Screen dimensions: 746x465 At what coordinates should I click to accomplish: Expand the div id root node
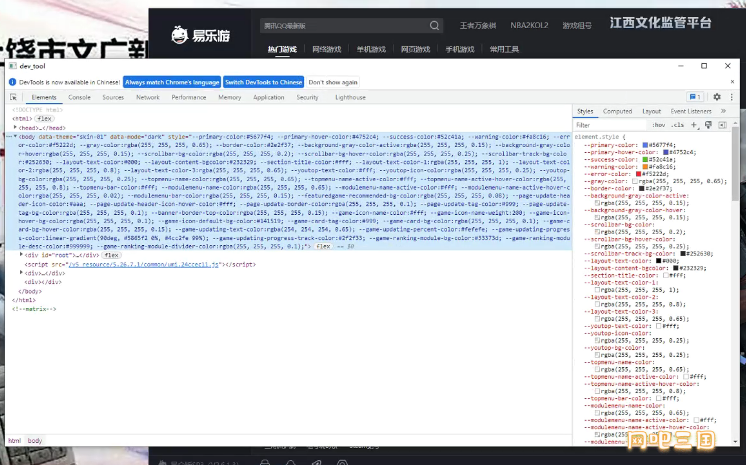21,255
